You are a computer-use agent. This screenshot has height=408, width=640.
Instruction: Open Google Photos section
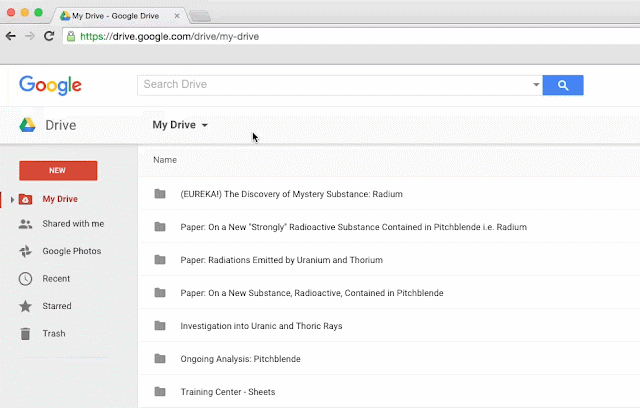coord(72,251)
